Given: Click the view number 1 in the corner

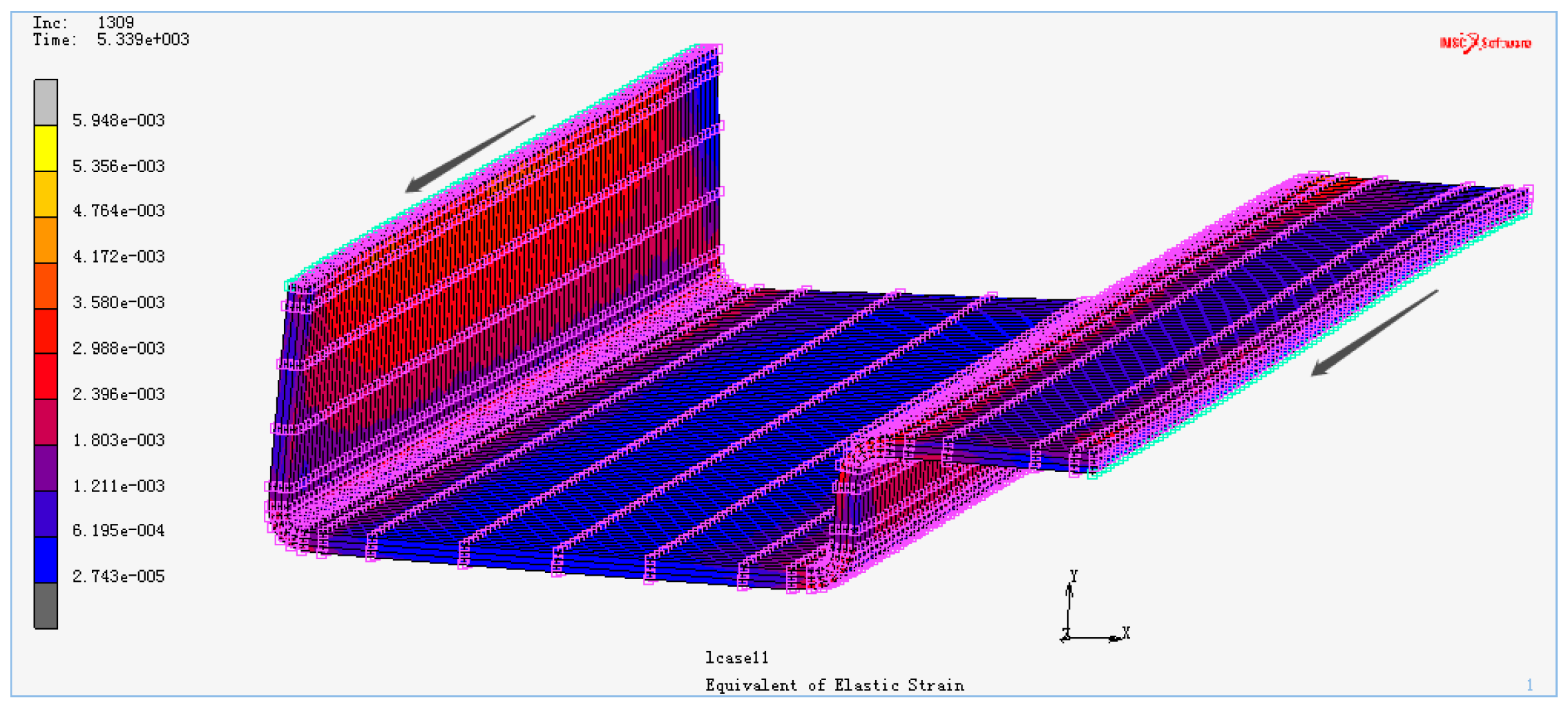Looking at the screenshot, I should pos(1530,685).
